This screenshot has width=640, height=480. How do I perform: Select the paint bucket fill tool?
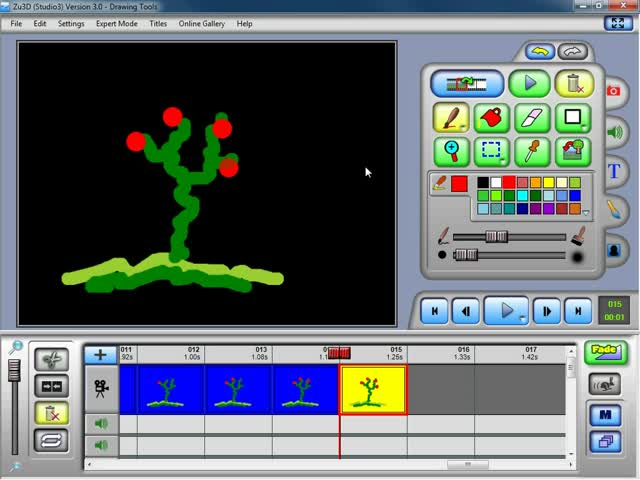click(491, 117)
